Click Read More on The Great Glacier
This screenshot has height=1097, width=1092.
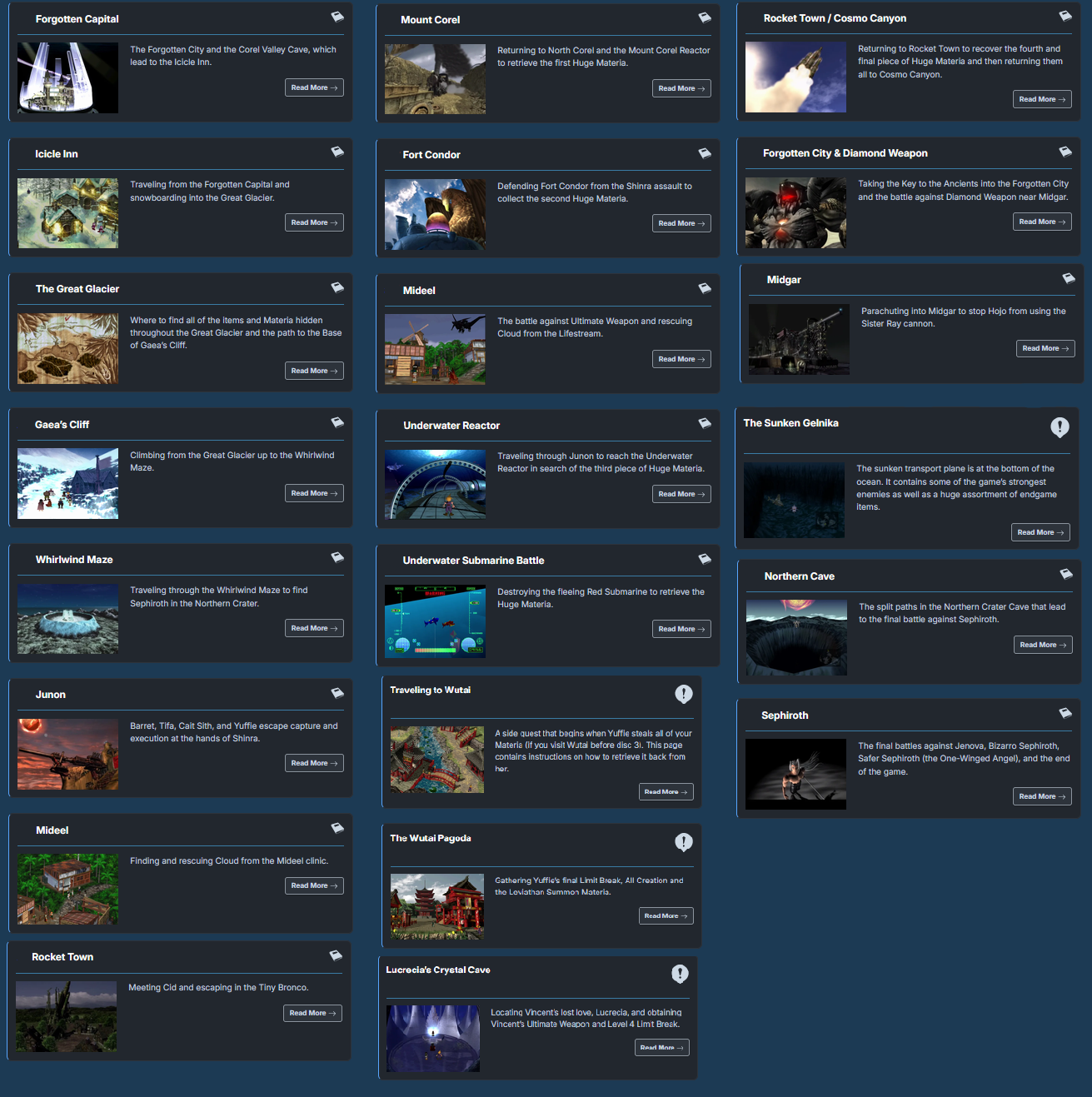314,371
